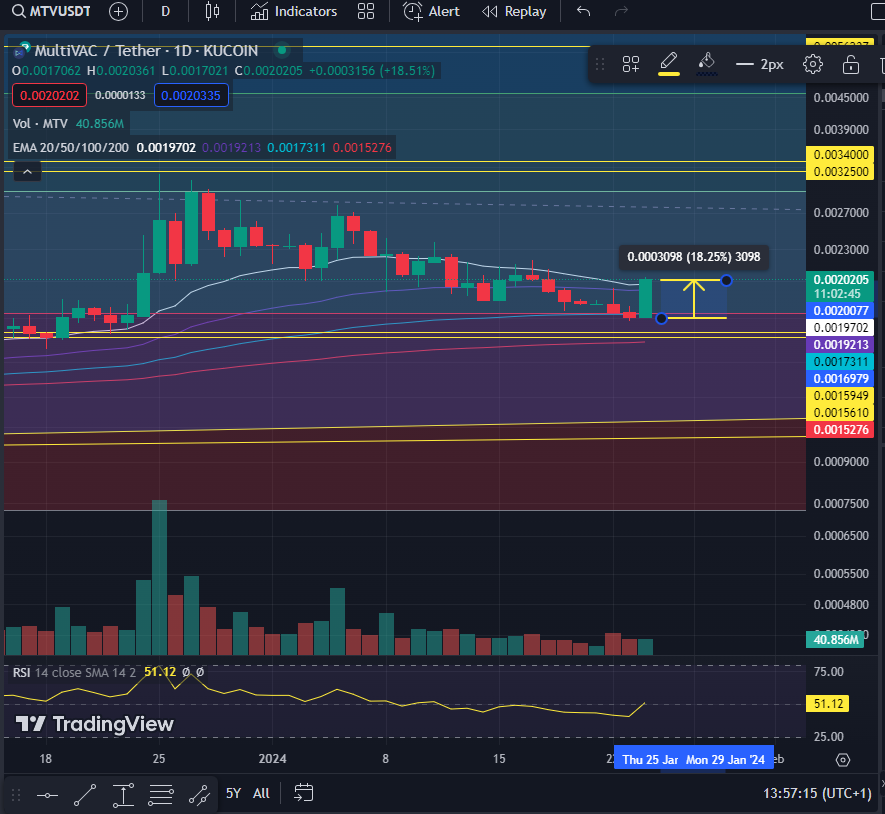885x814 pixels.
Task: Click the TradingView logo
Action: 94,724
